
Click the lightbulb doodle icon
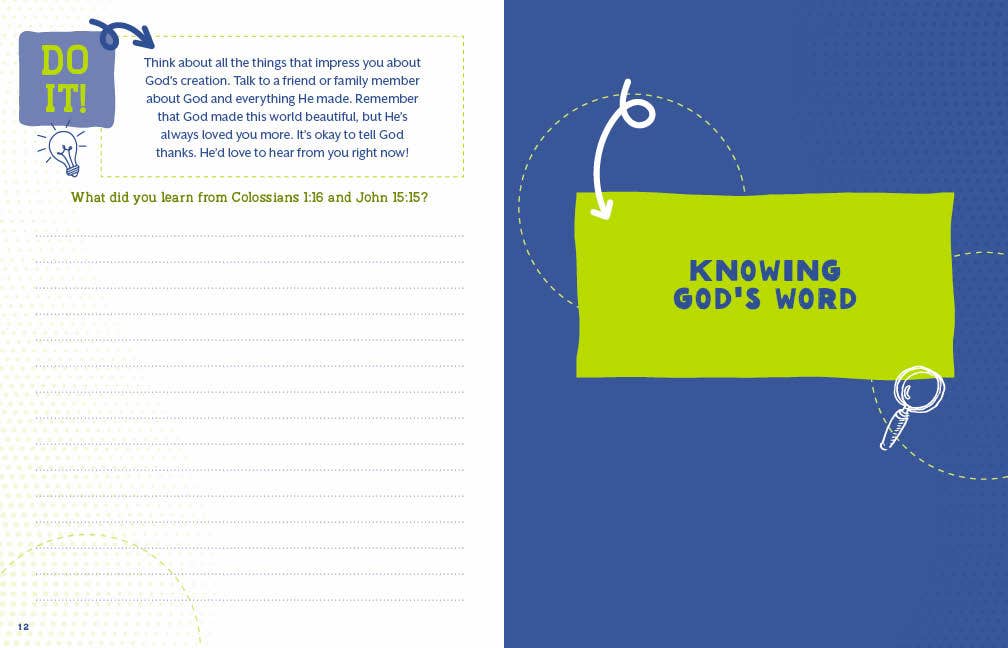coord(62,147)
